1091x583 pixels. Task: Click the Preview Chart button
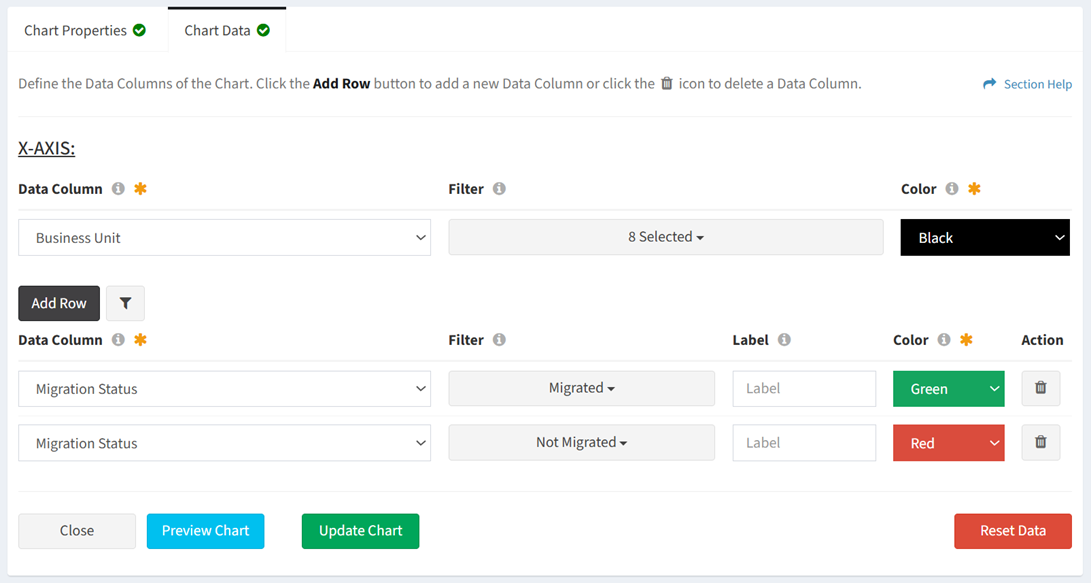coord(205,531)
